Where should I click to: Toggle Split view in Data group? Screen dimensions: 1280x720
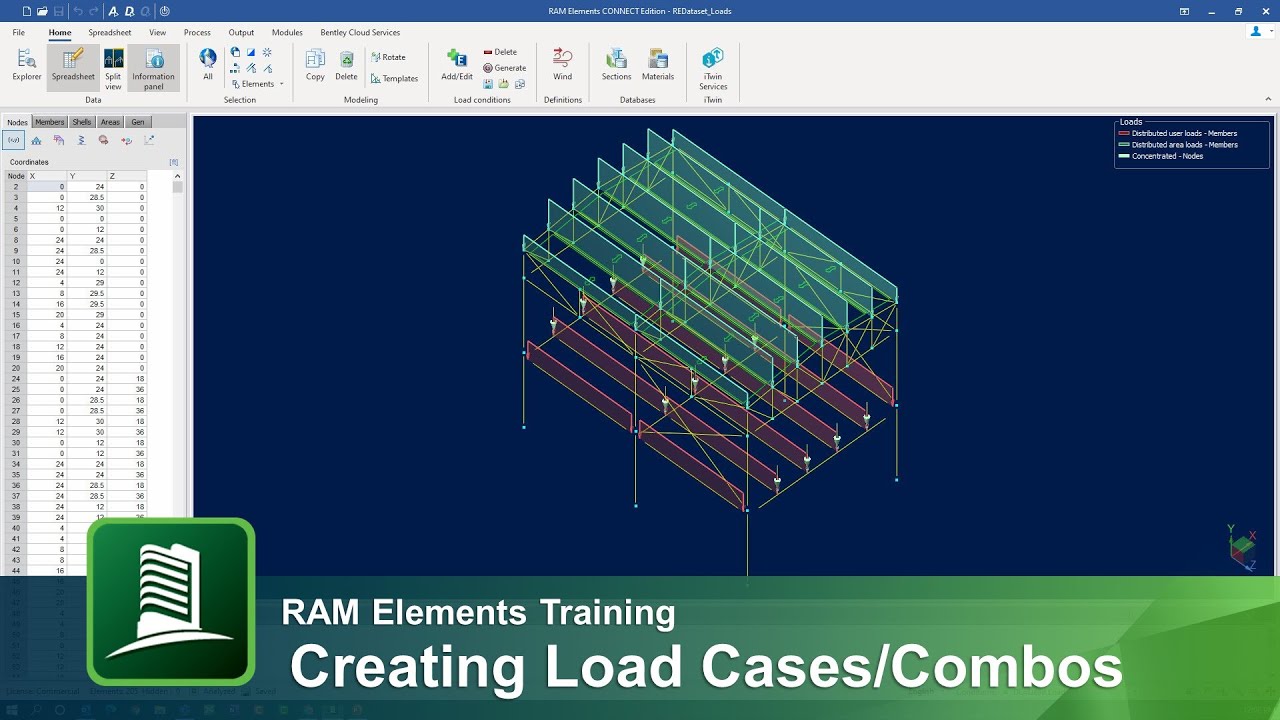pyautogui.click(x=113, y=69)
